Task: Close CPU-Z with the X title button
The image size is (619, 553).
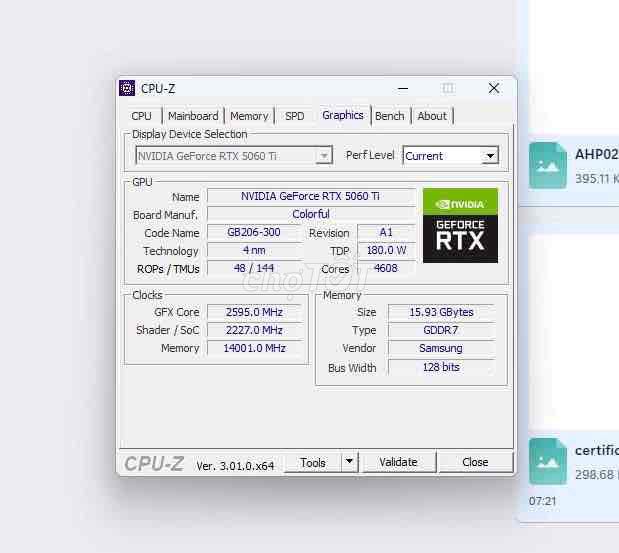Action: point(494,88)
